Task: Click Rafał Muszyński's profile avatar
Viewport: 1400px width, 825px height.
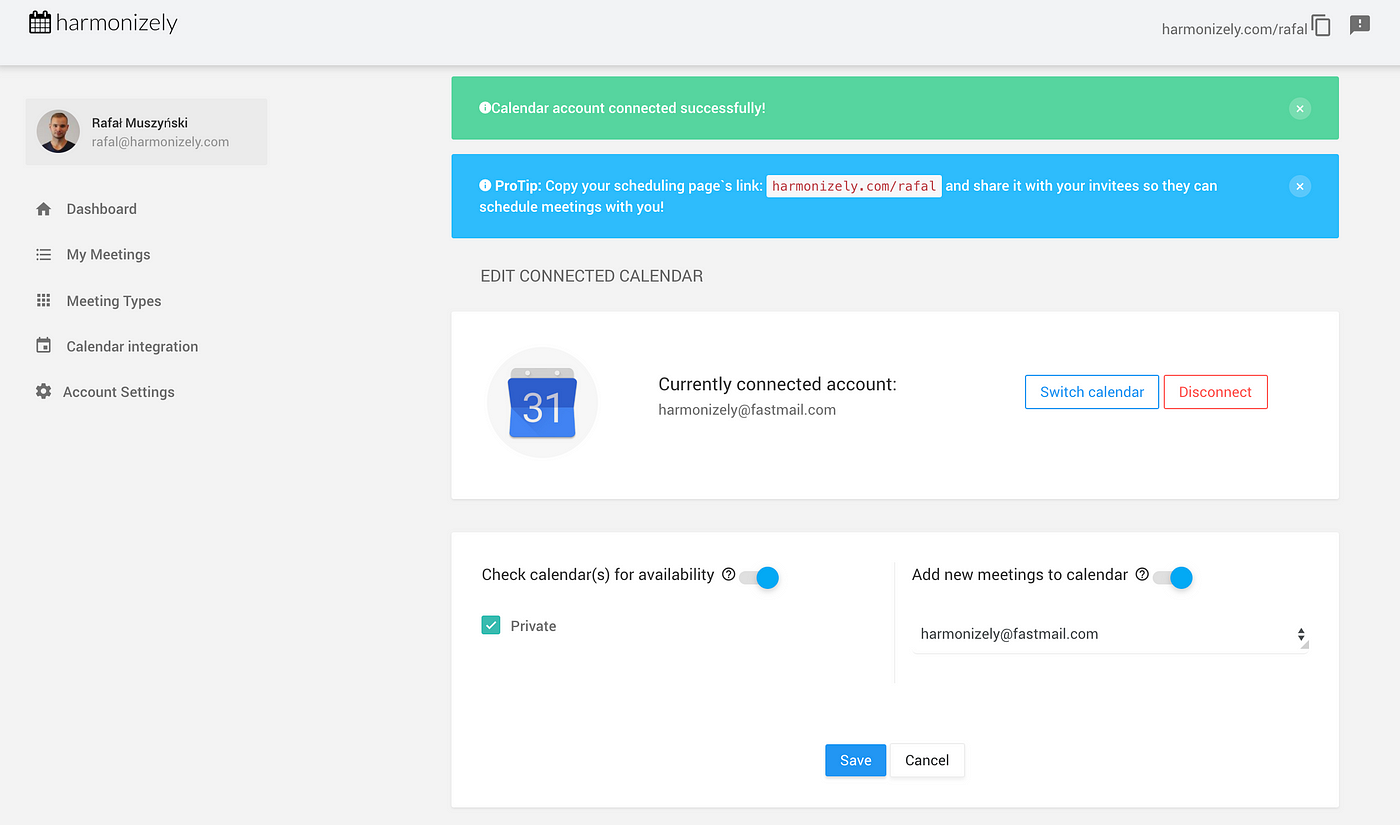Action: 58,131
